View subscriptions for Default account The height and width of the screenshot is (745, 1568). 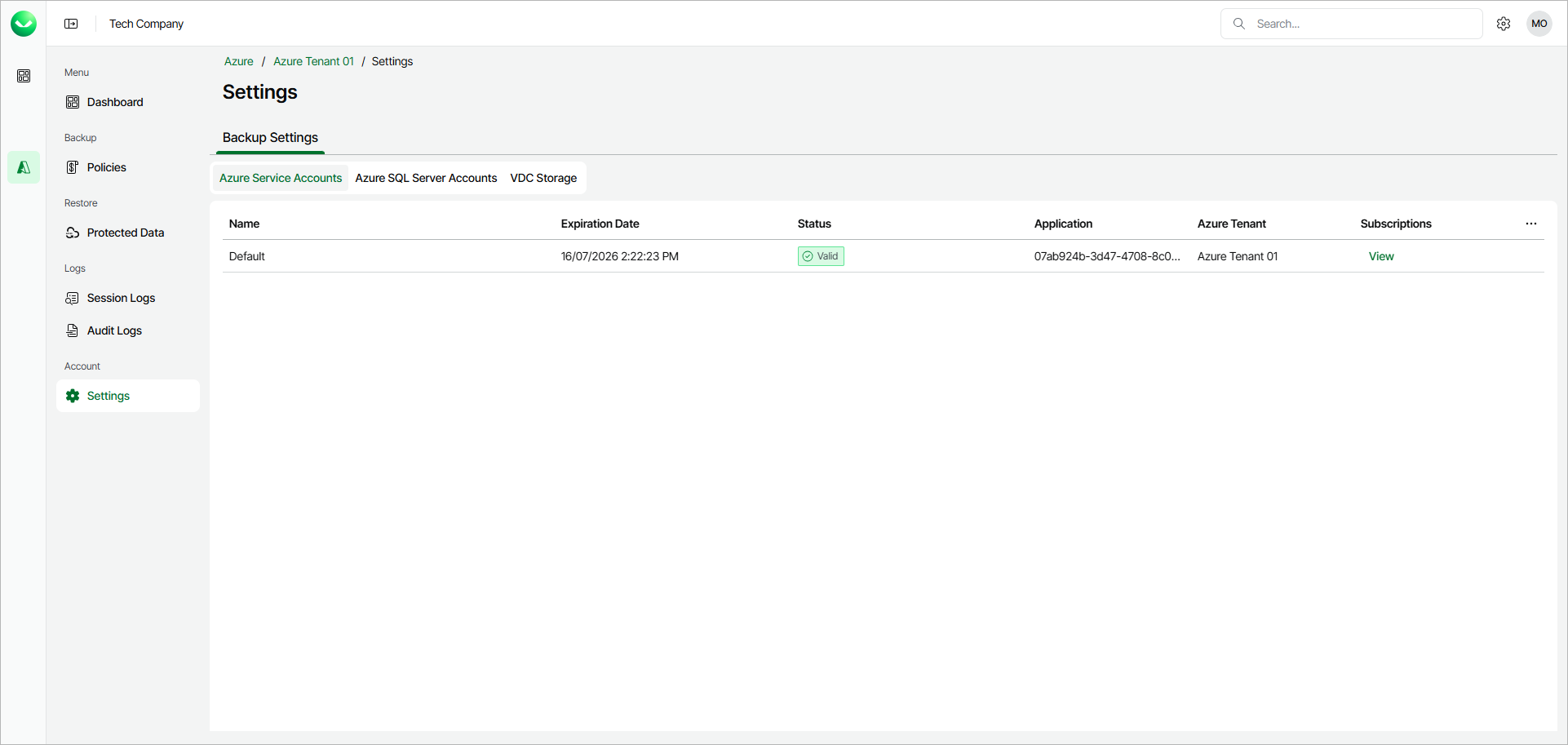tap(1381, 256)
